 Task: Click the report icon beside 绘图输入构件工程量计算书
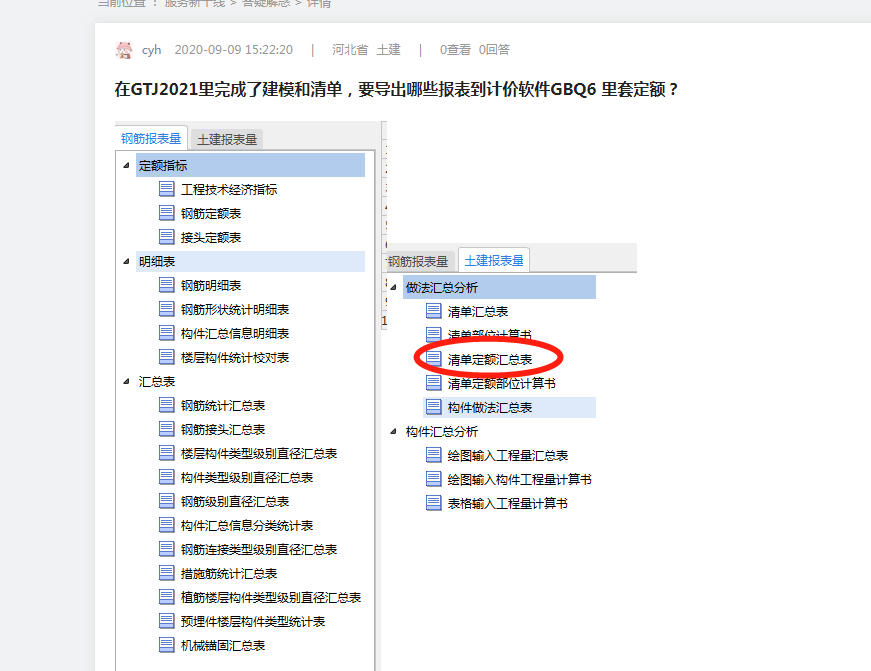coord(434,479)
